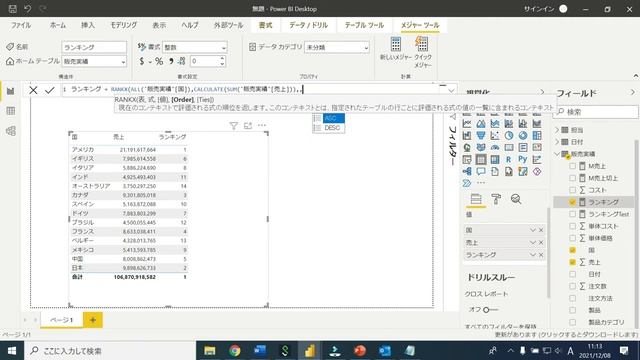
Task: Uncheck the ランキング field checkbox
Action: 572,202
